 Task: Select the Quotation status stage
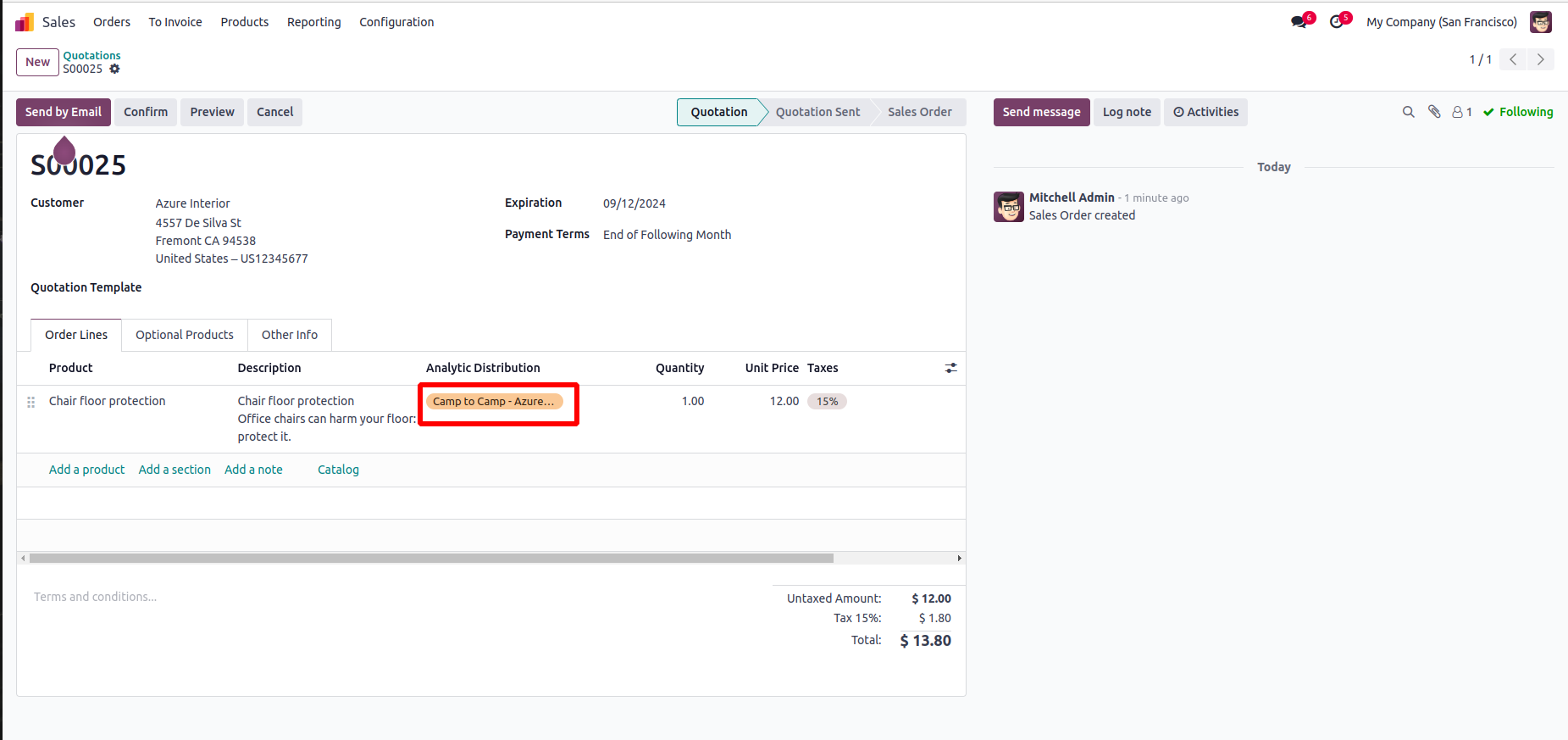click(719, 112)
